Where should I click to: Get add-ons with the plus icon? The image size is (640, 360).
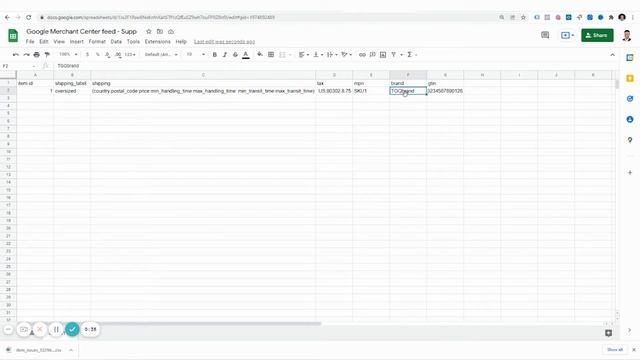tap(630, 173)
